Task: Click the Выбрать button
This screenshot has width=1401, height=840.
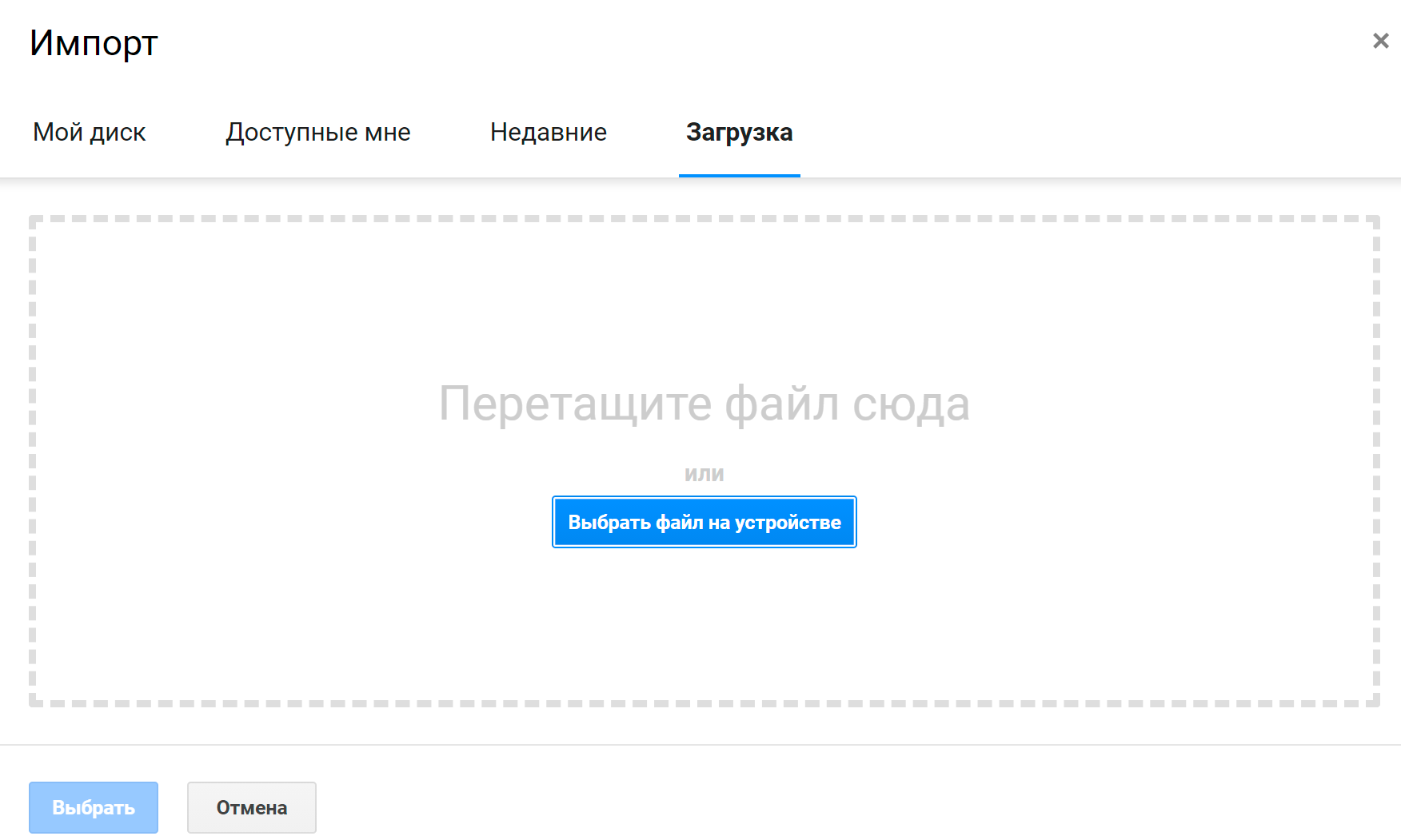Action: click(94, 807)
